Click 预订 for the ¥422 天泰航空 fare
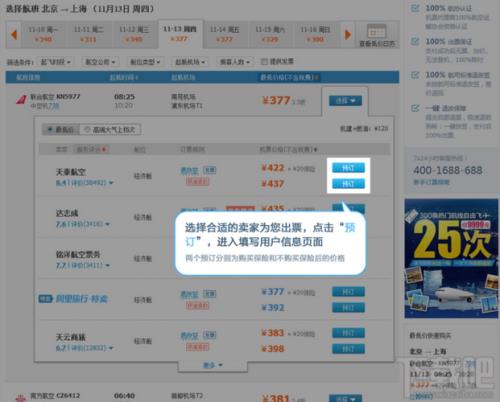Screen dimensions: 500x402 tap(348, 168)
